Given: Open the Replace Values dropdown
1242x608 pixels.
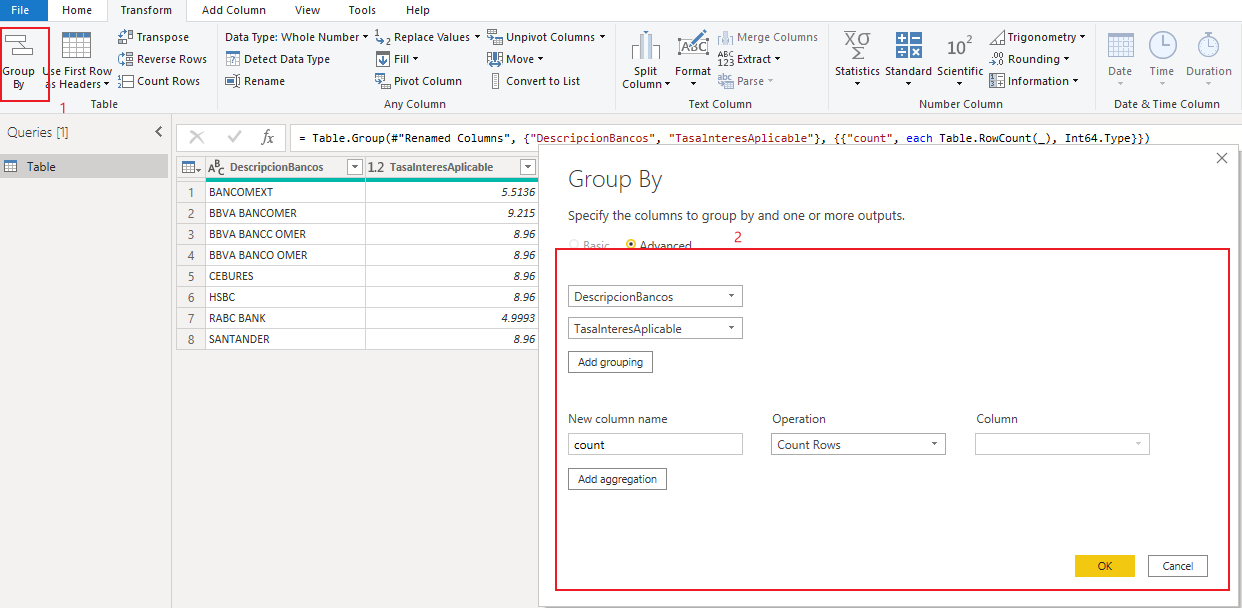Looking at the screenshot, I should pyautogui.click(x=428, y=37).
